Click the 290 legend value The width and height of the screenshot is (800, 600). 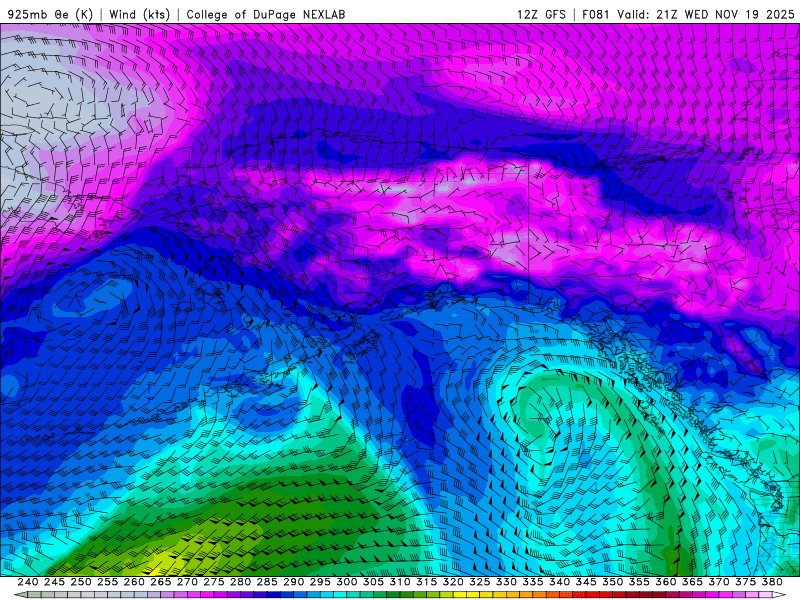pyautogui.click(x=293, y=582)
